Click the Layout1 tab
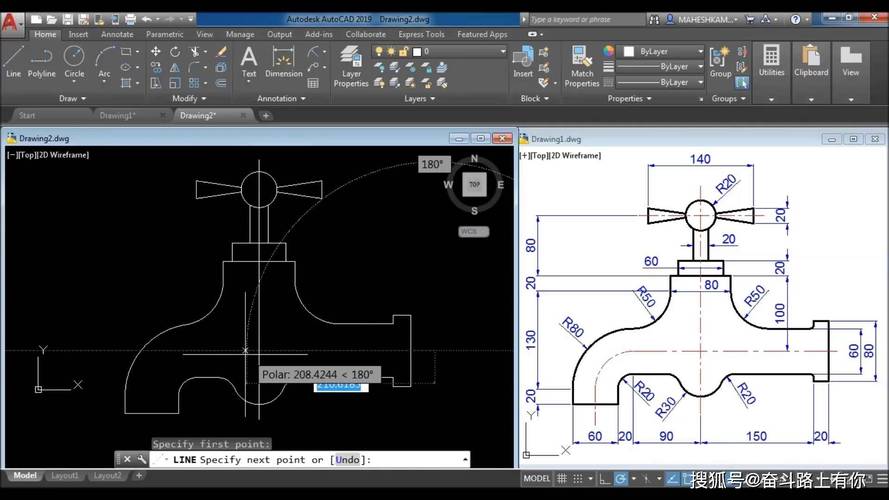 [x=64, y=476]
